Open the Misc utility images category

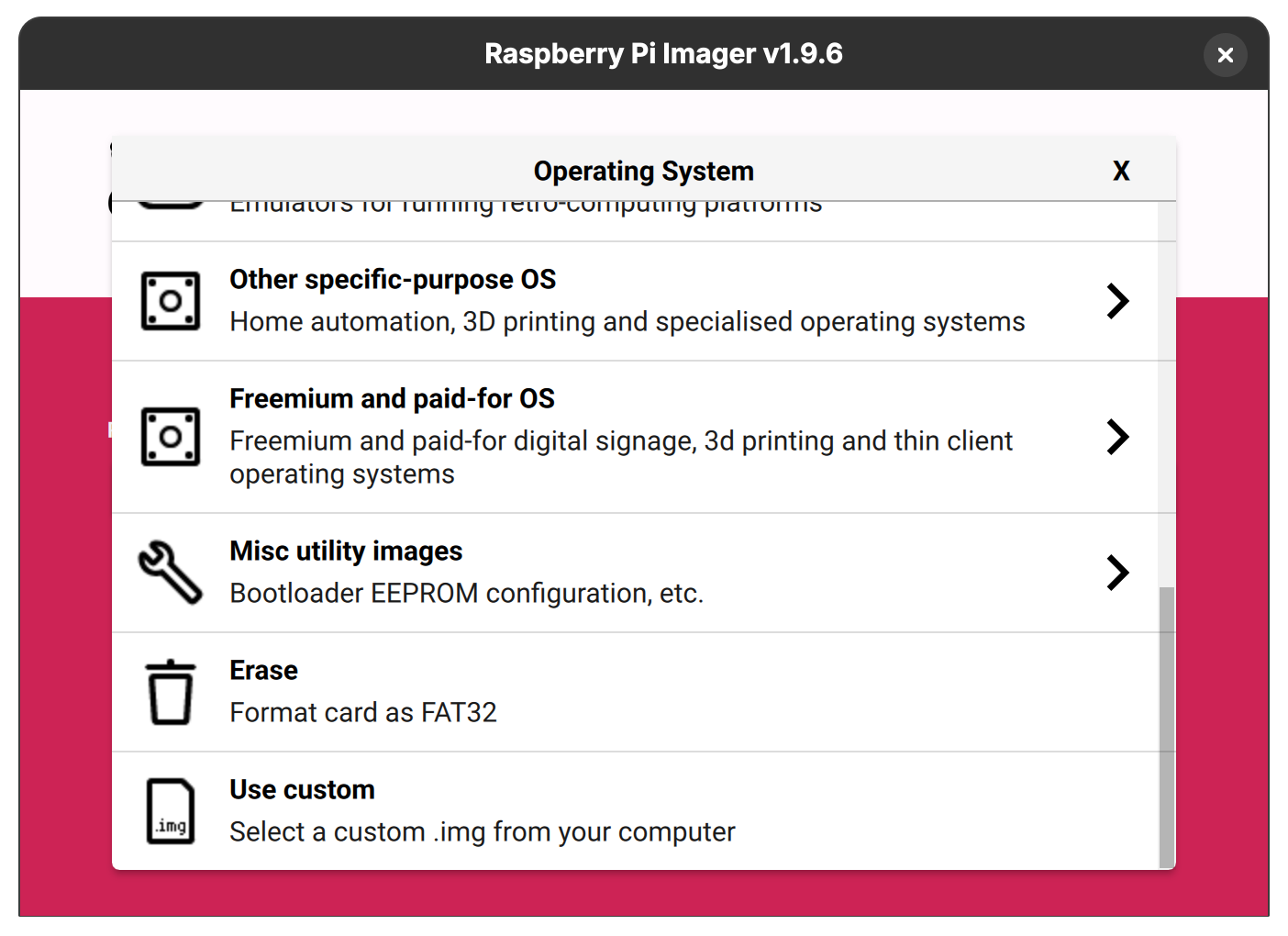pos(635,573)
